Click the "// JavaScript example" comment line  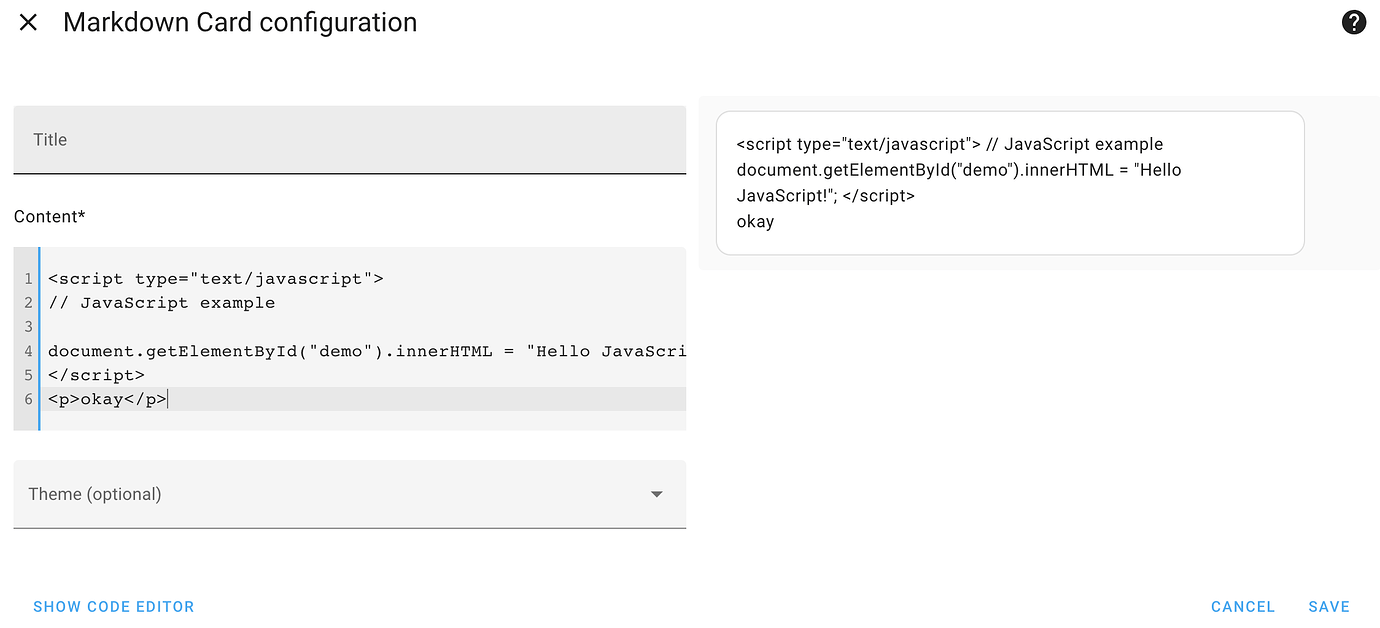pyautogui.click(x=161, y=303)
